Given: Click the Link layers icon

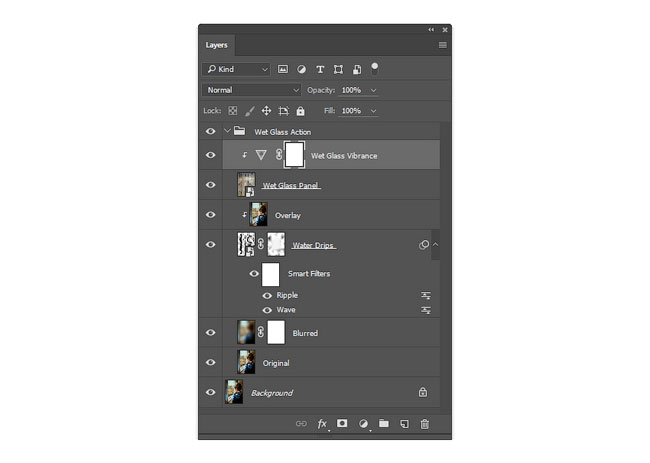Looking at the screenshot, I should tap(301, 424).
